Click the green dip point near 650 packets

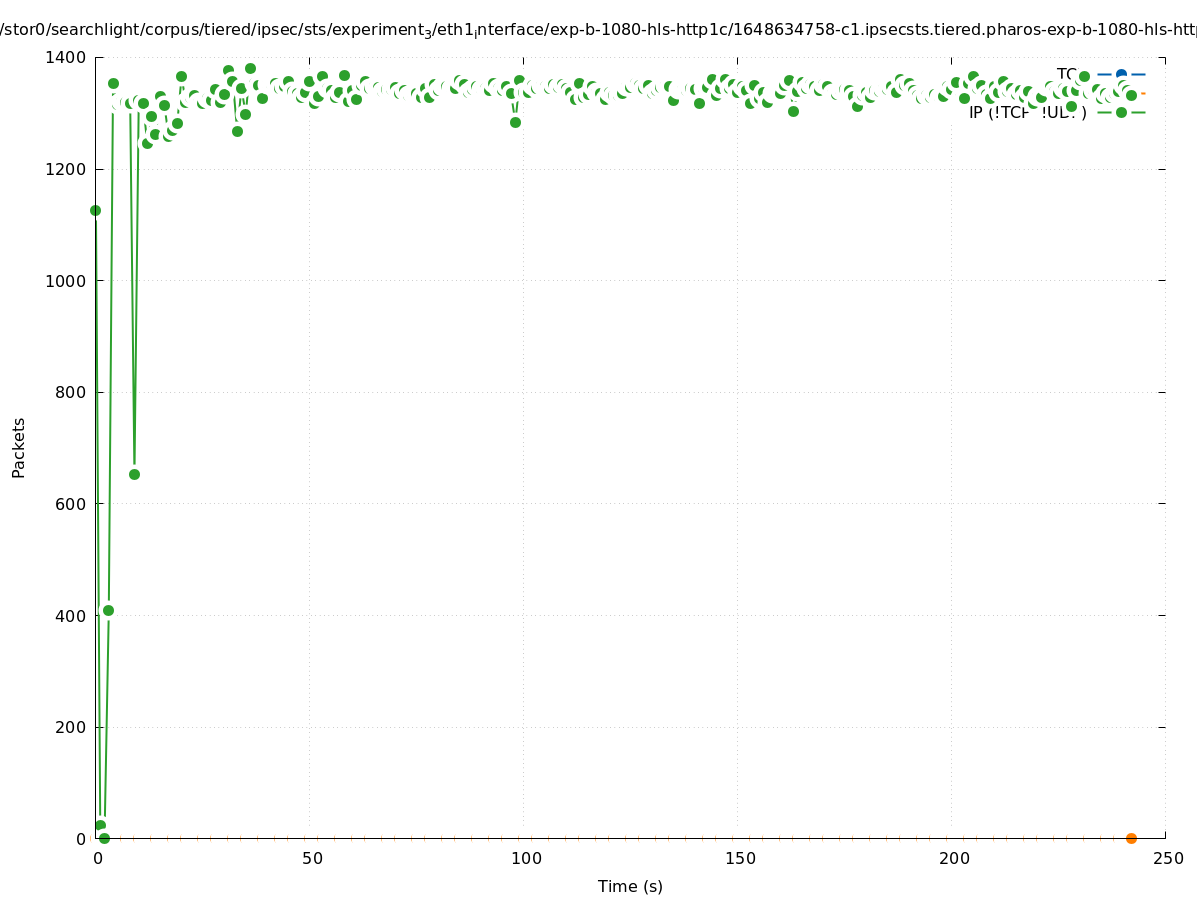click(x=134, y=474)
